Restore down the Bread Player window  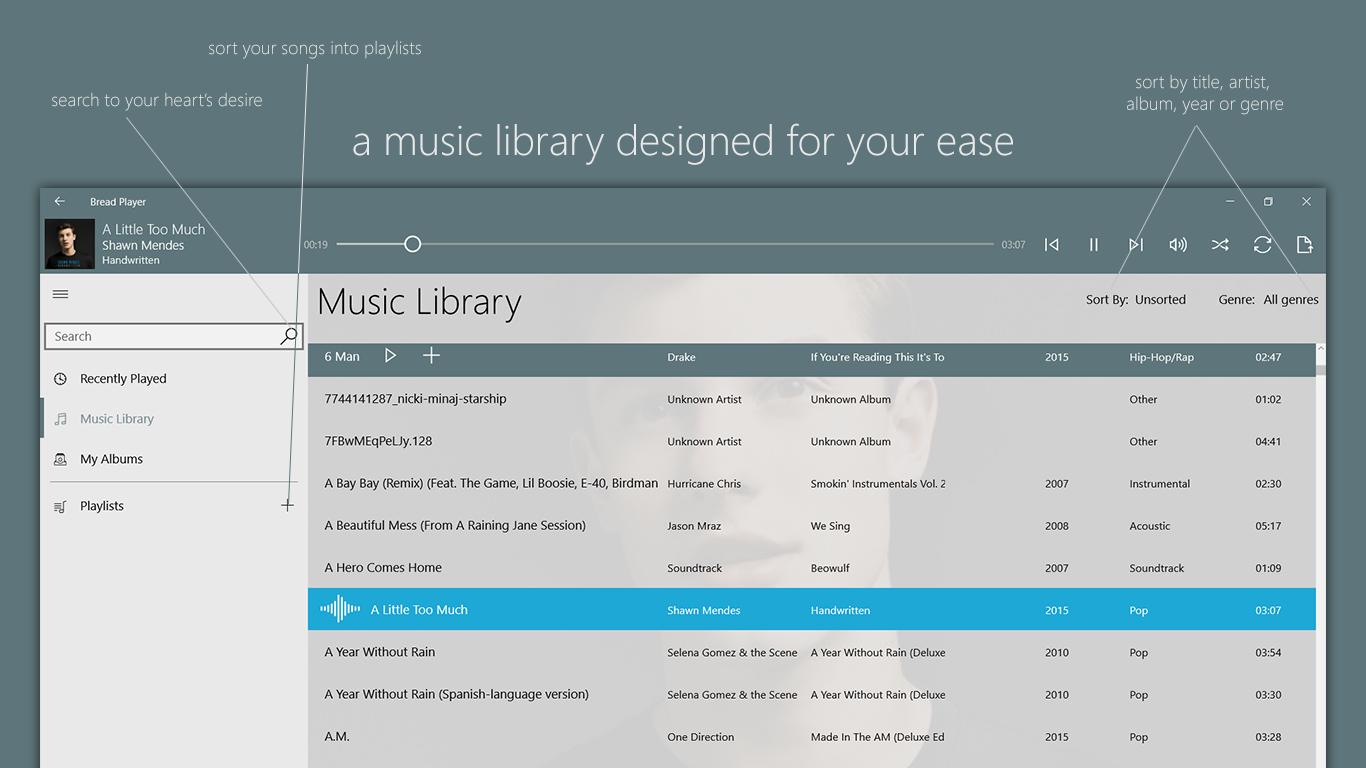point(1268,201)
